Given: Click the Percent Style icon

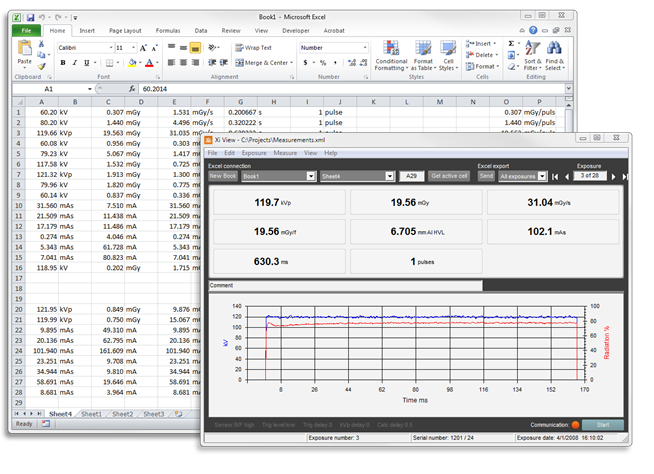Looking at the screenshot, I should [x=323, y=63].
